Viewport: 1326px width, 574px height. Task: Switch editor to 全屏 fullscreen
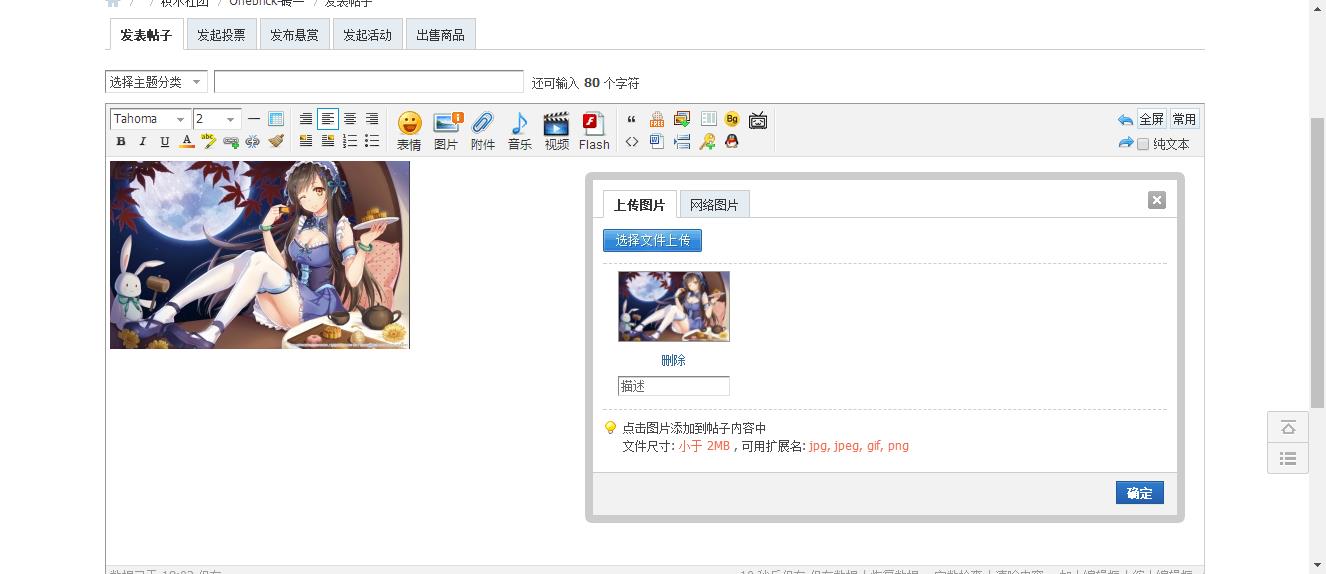1152,119
